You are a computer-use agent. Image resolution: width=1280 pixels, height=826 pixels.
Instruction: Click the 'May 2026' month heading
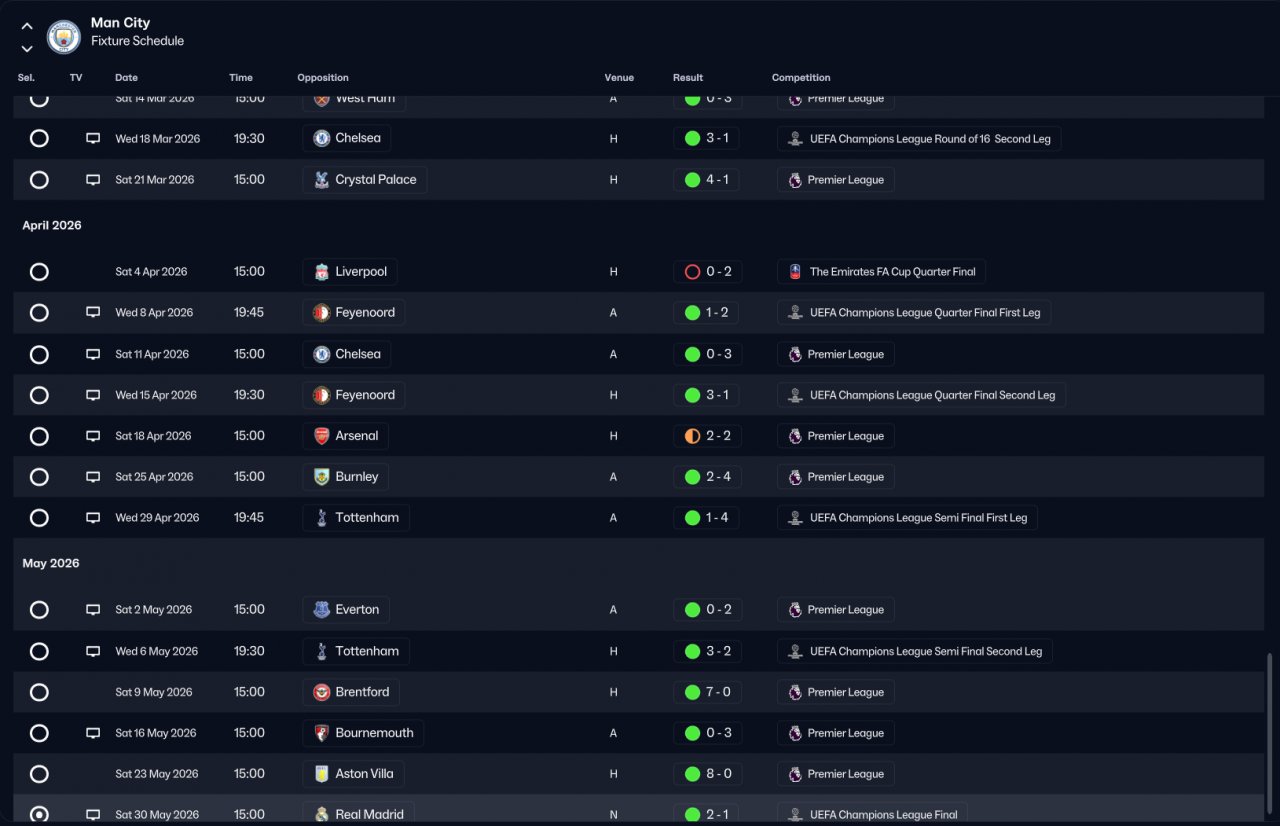(51, 564)
